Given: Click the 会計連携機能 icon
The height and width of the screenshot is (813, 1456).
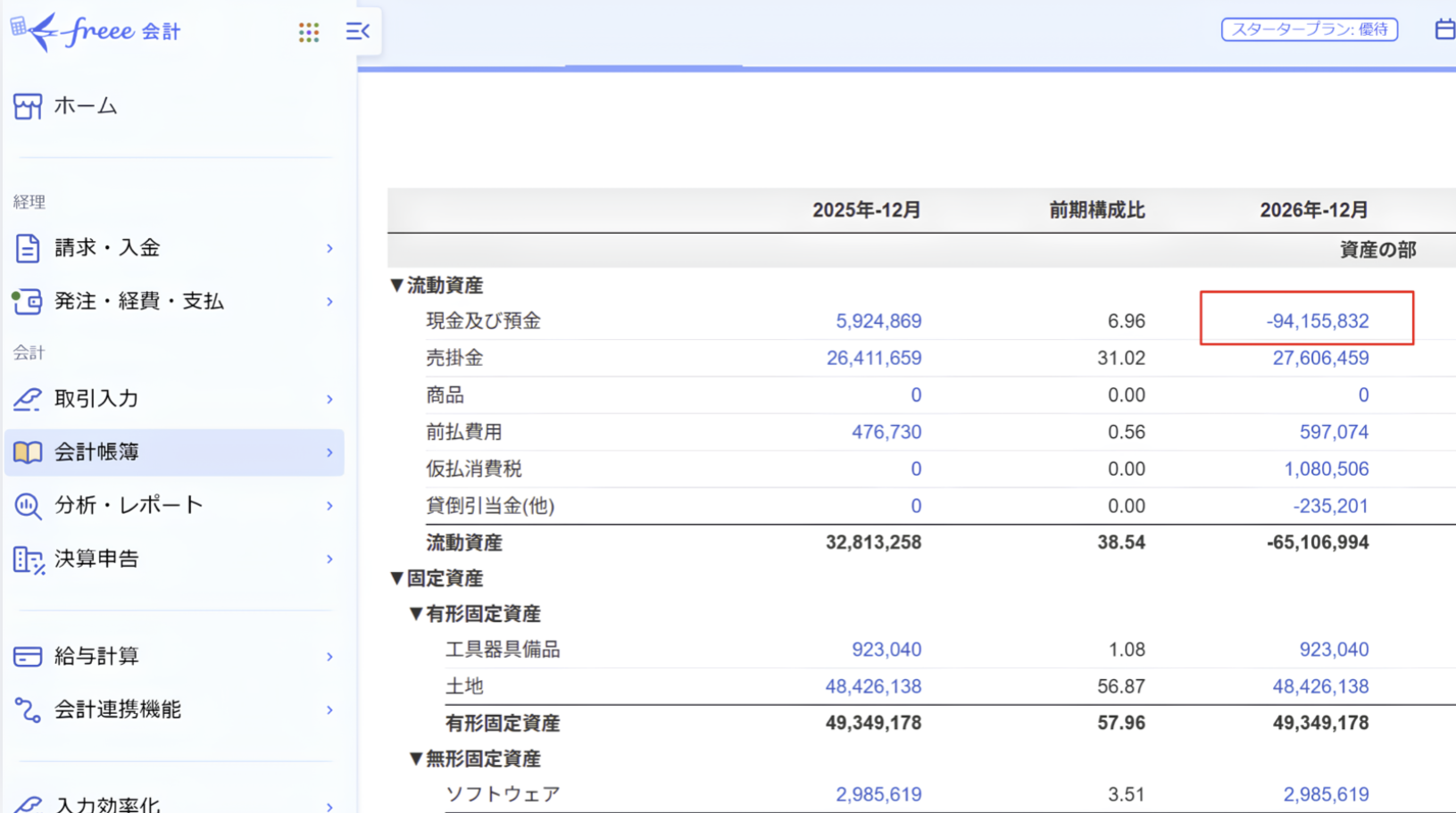Looking at the screenshot, I should pos(28,710).
